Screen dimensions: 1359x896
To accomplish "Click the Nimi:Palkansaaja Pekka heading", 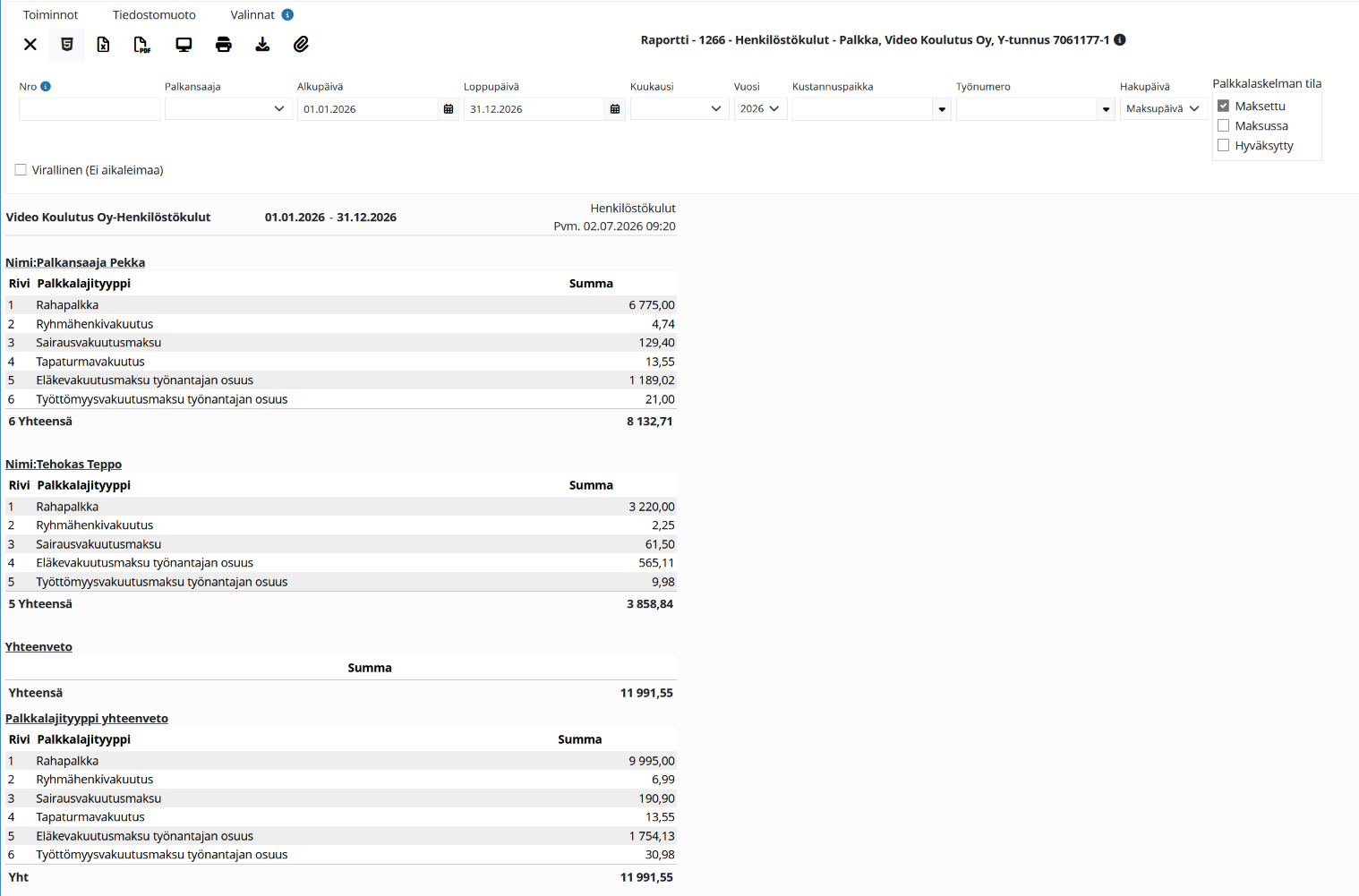I will click(x=75, y=262).
